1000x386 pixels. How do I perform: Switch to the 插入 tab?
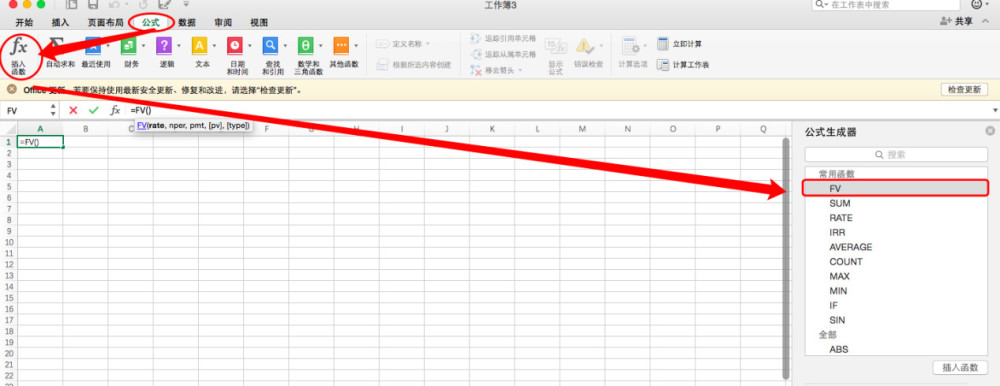pos(61,22)
